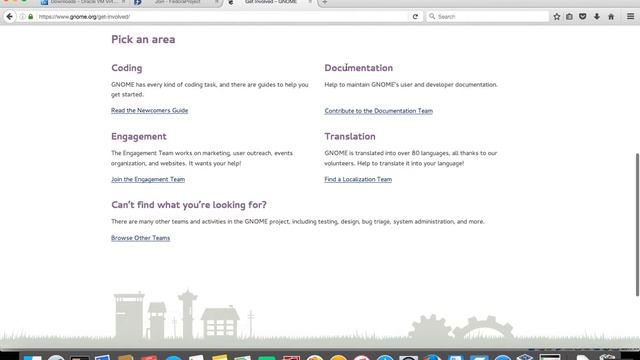
Task: Click the text "Help to maintain GNOME's user and developer documentation"
Action: [411, 85]
